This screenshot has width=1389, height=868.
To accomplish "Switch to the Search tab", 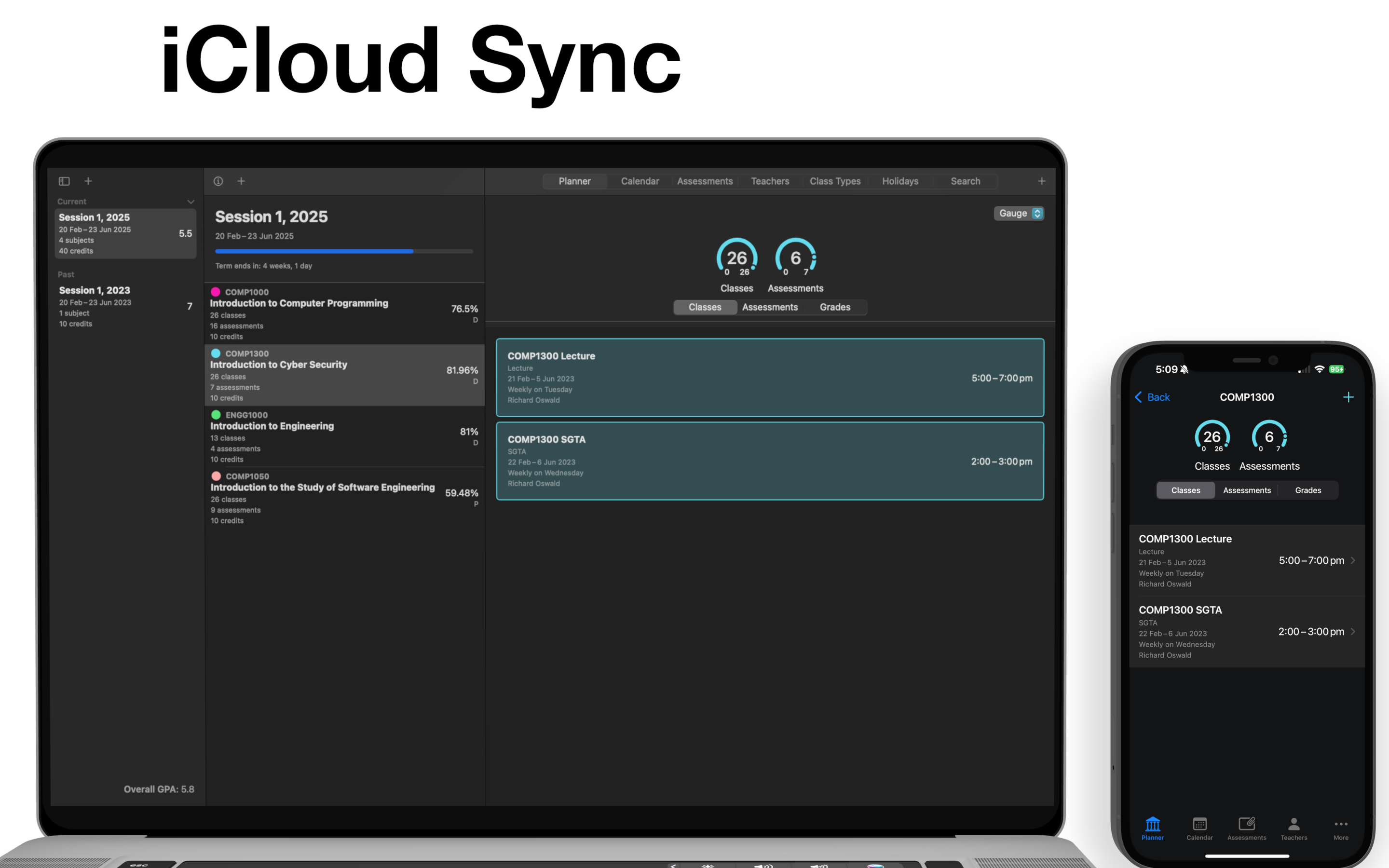I will (x=966, y=181).
